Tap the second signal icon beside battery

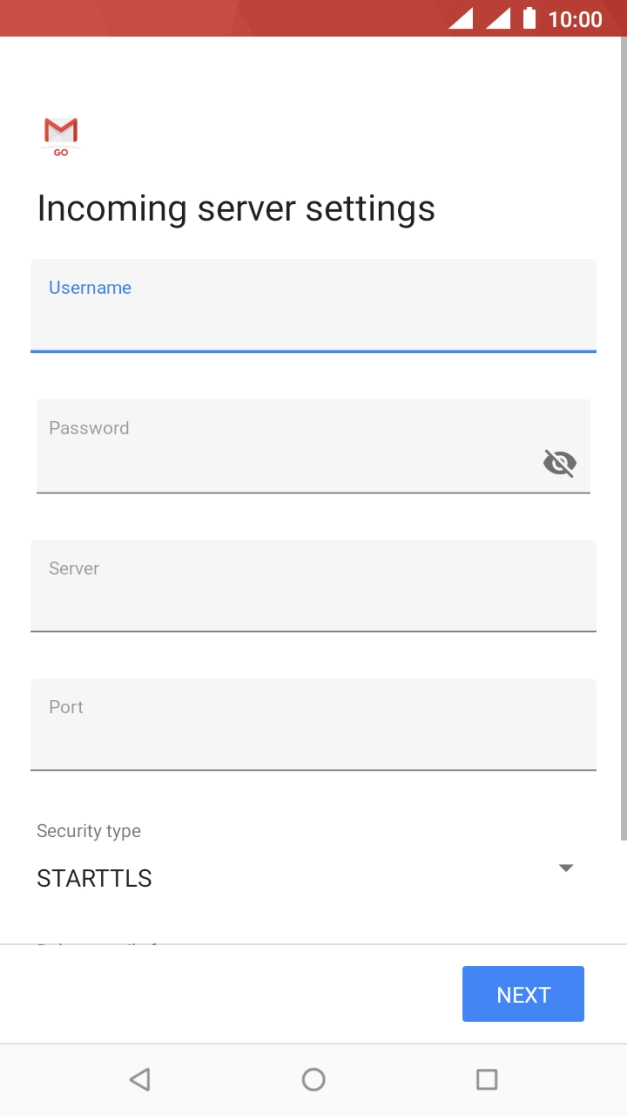click(498, 19)
